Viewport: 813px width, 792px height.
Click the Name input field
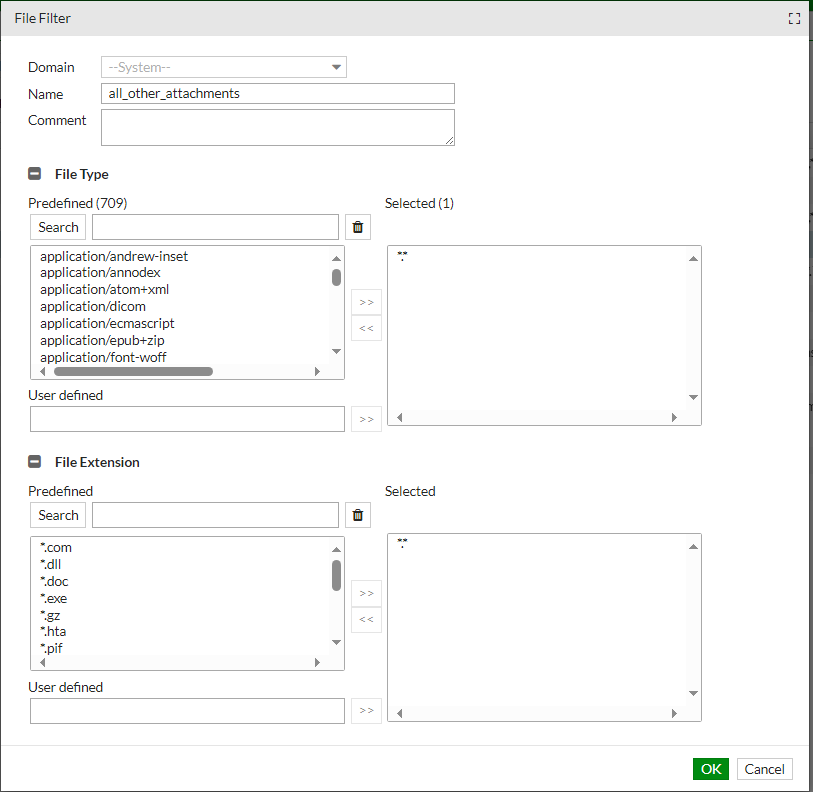coord(278,94)
